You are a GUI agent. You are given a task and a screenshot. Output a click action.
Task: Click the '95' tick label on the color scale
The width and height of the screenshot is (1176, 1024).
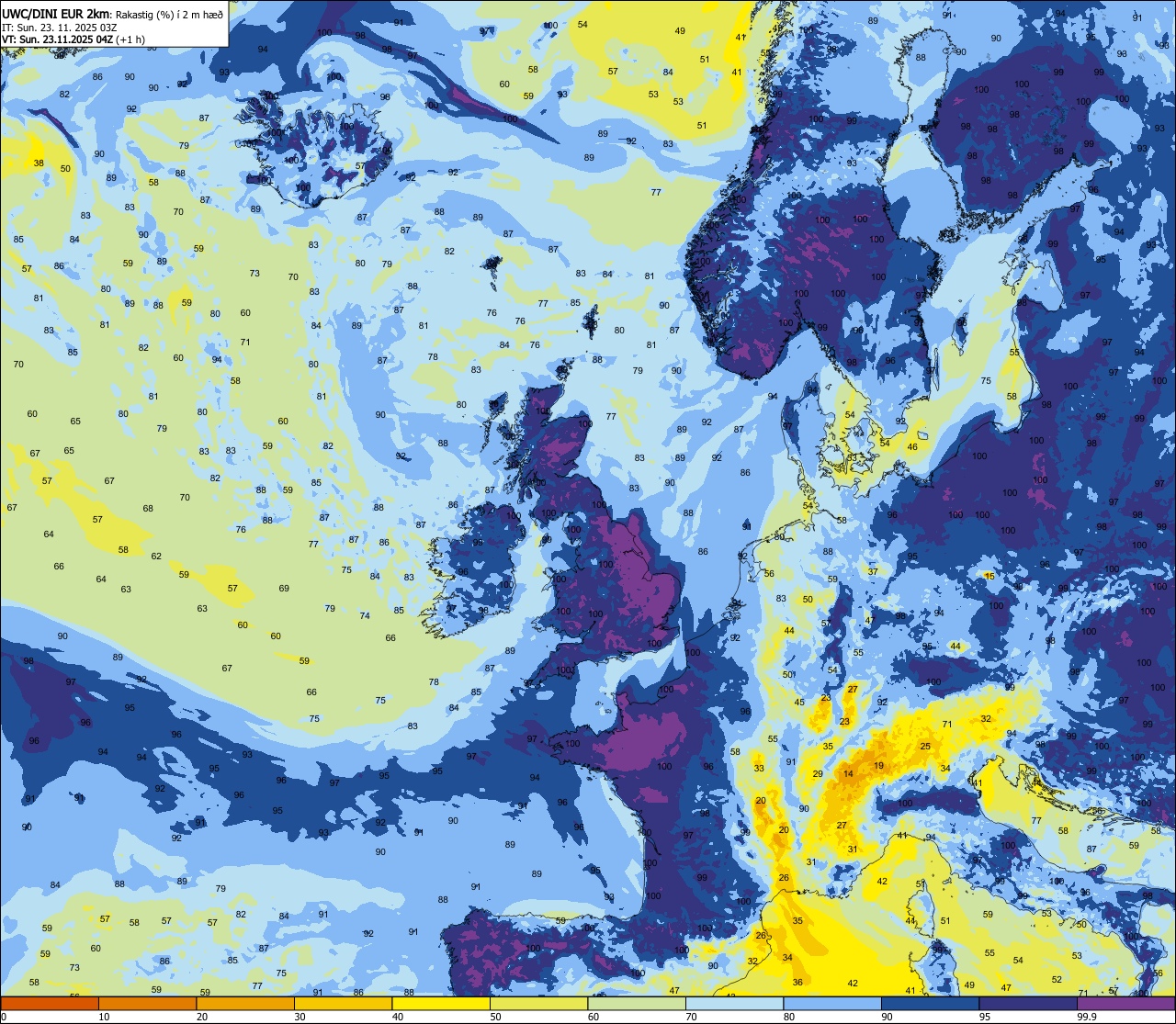(x=984, y=1017)
